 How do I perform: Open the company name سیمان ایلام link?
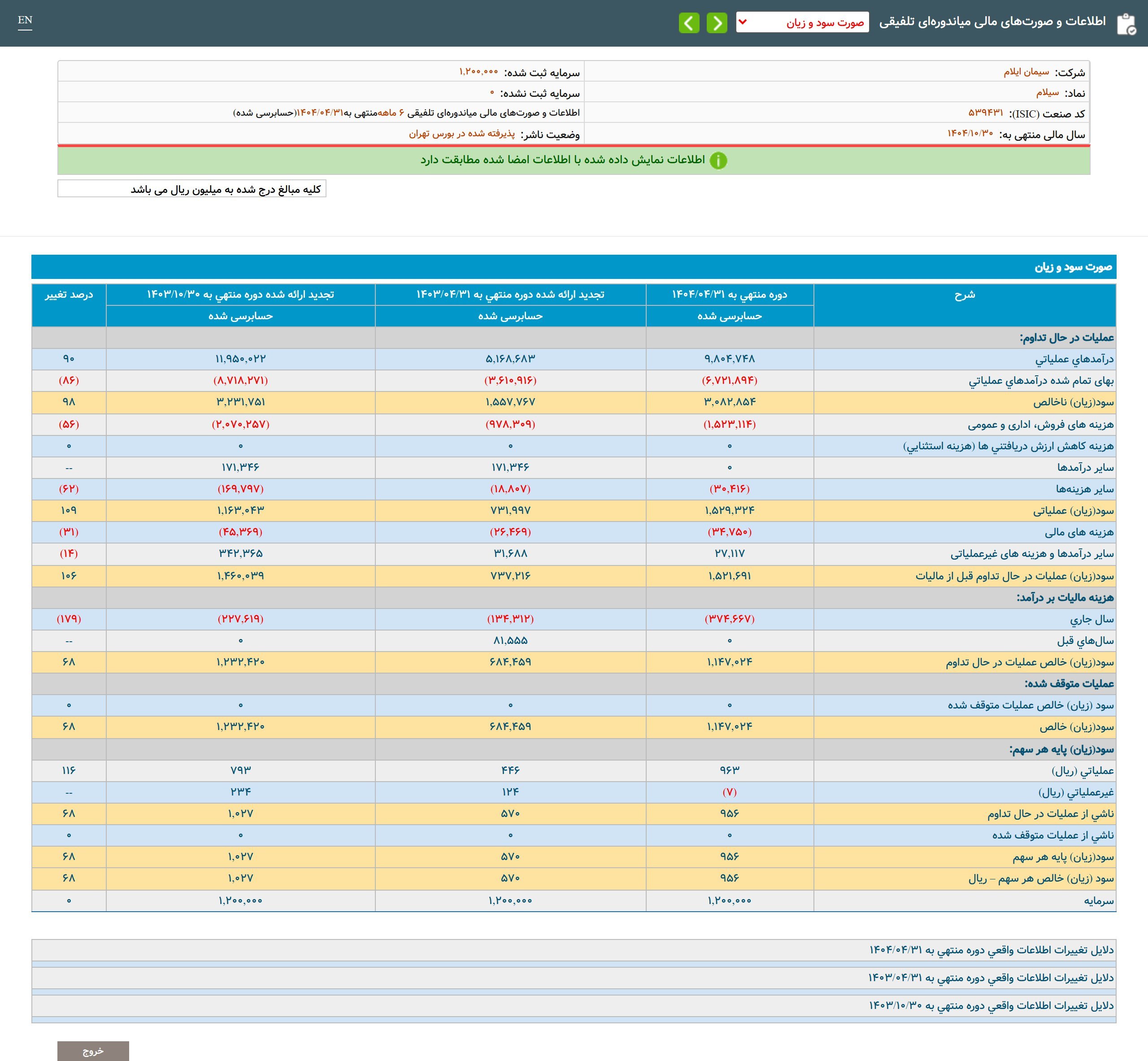pos(1026,72)
